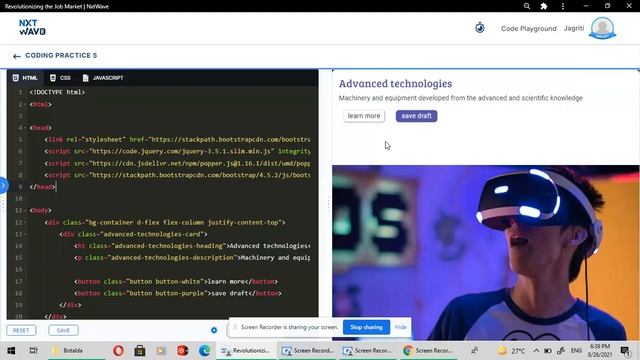Switch to the first Screen Record... taskbar window
Screen dimensions: 640x360
[307, 351]
